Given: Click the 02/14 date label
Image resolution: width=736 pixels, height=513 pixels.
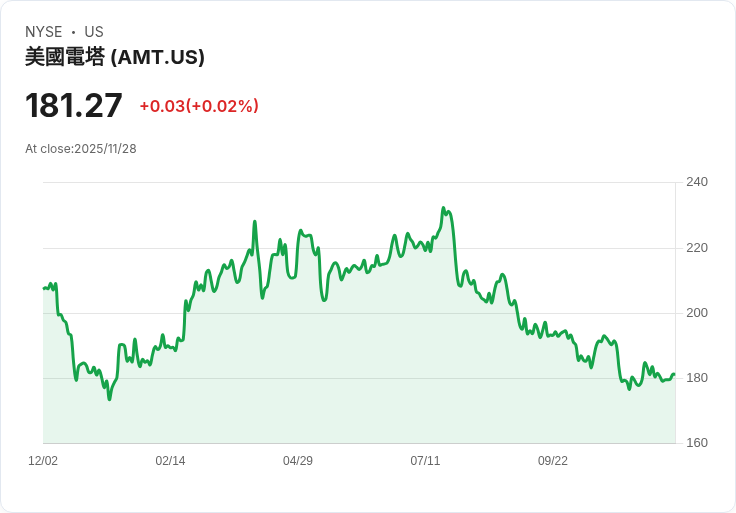Looking at the screenshot, I should [170, 461].
